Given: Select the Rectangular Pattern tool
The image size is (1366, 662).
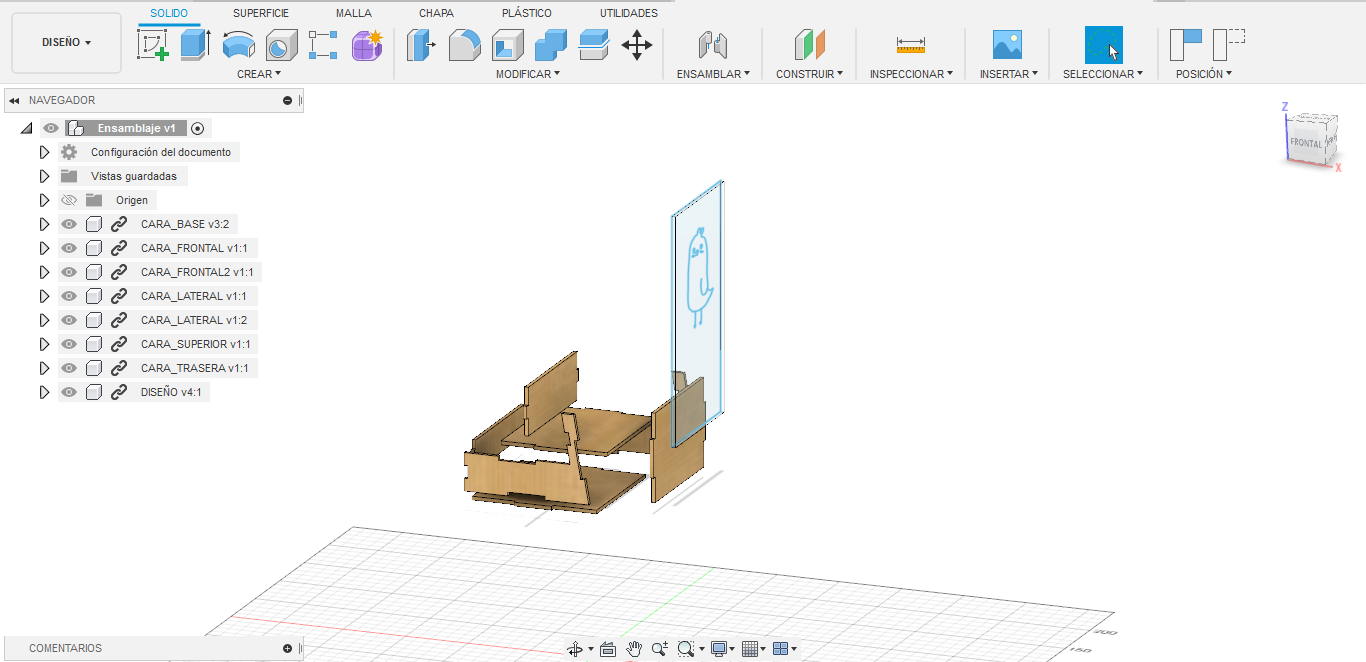Looking at the screenshot, I should pos(324,45).
